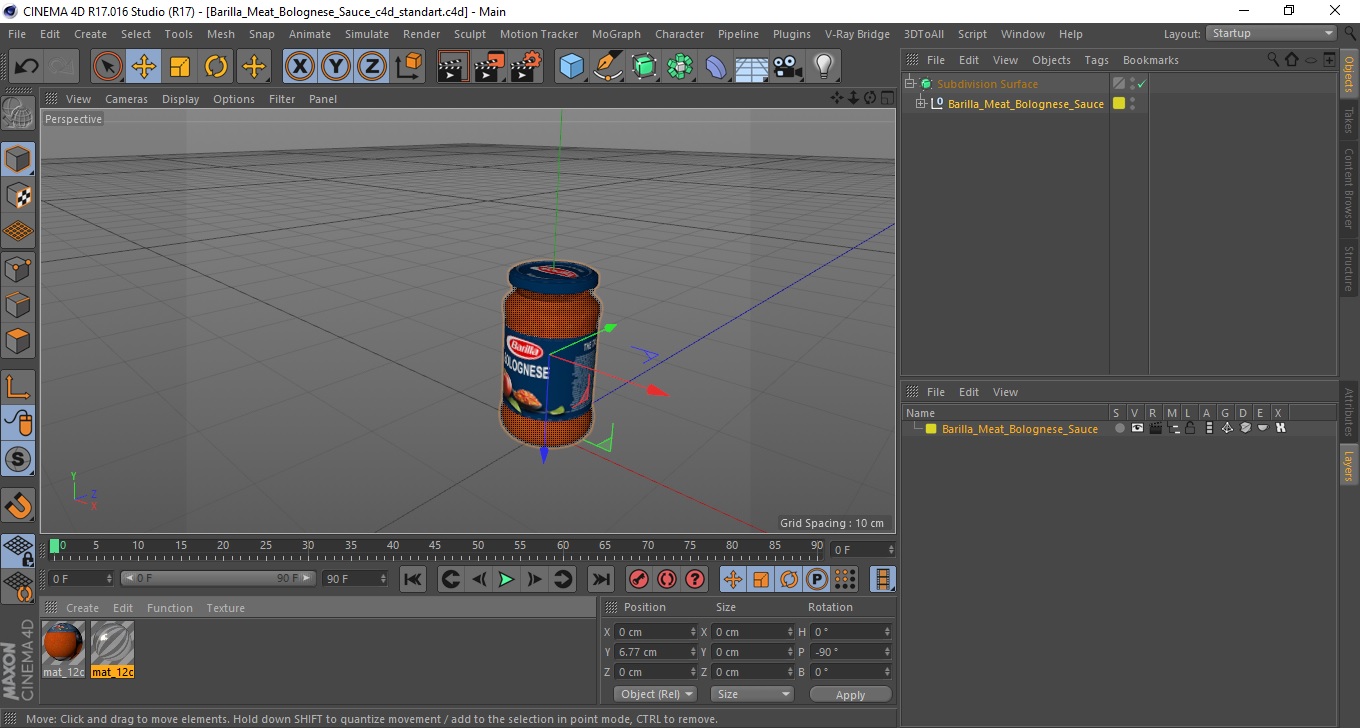Image resolution: width=1360 pixels, height=728 pixels.
Task: Activate the Move tool in top toolbar
Action: point(144,67)
